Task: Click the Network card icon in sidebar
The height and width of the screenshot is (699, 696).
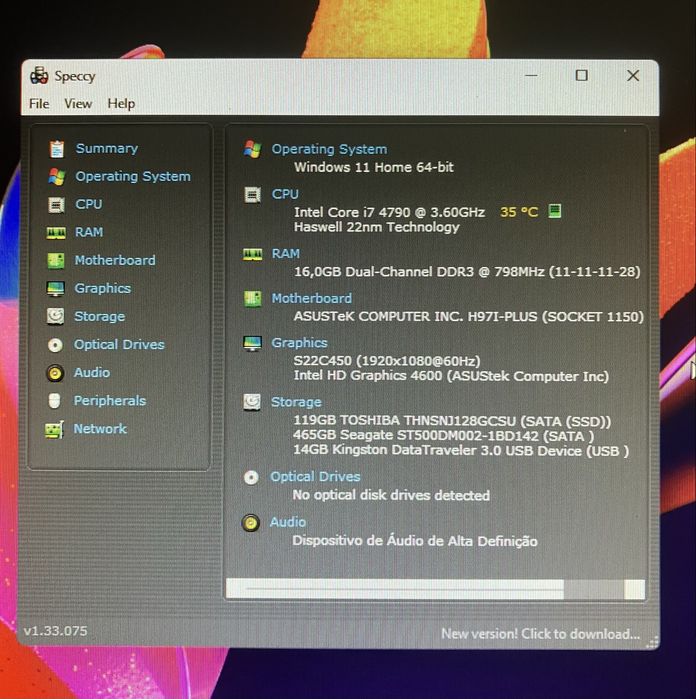Action: pos(54,429)
